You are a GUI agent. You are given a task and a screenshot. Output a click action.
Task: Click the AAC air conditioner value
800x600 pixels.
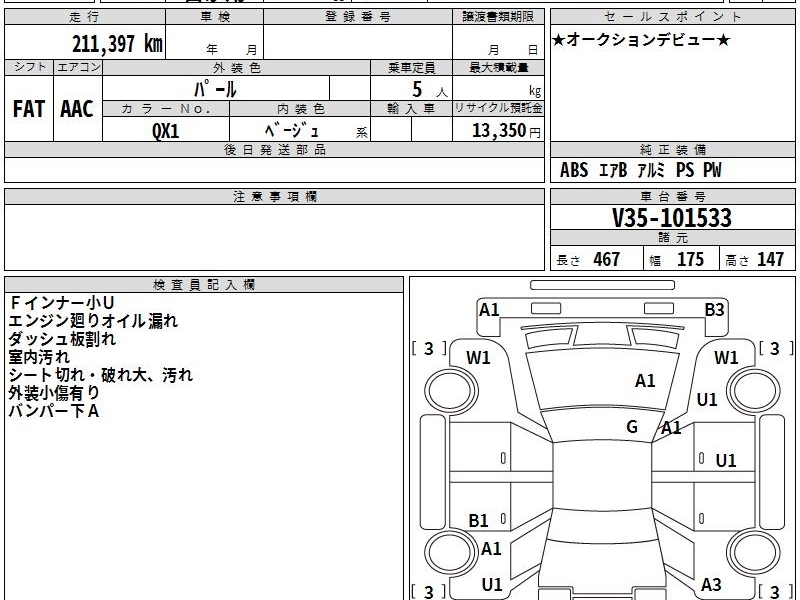click(x=77, y=109)
